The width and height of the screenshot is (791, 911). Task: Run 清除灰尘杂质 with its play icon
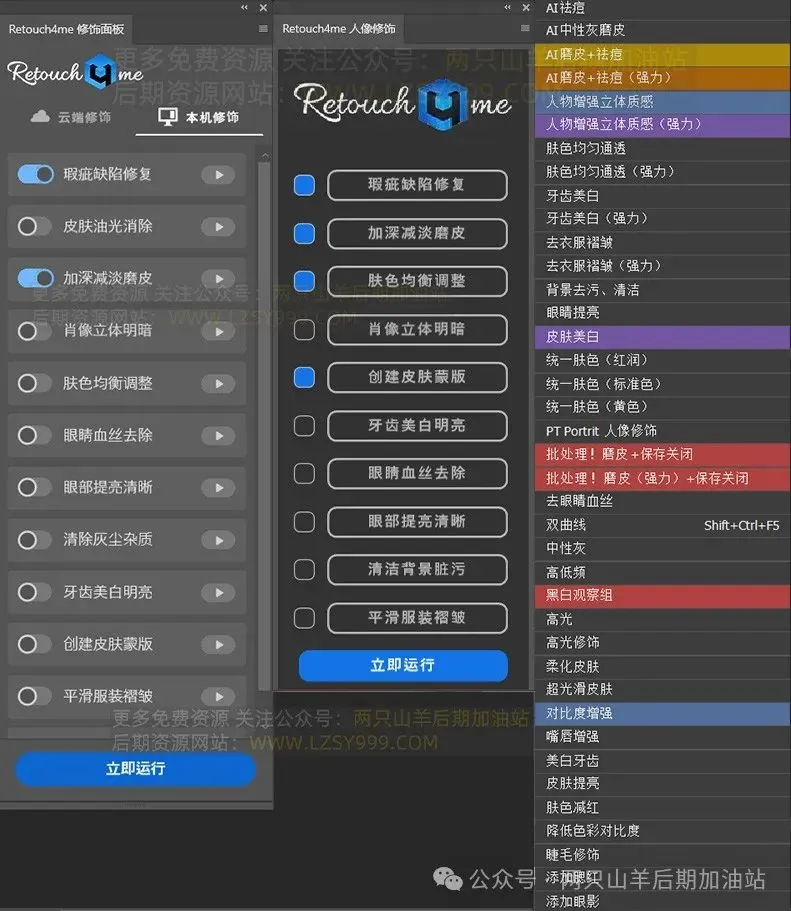219,540
